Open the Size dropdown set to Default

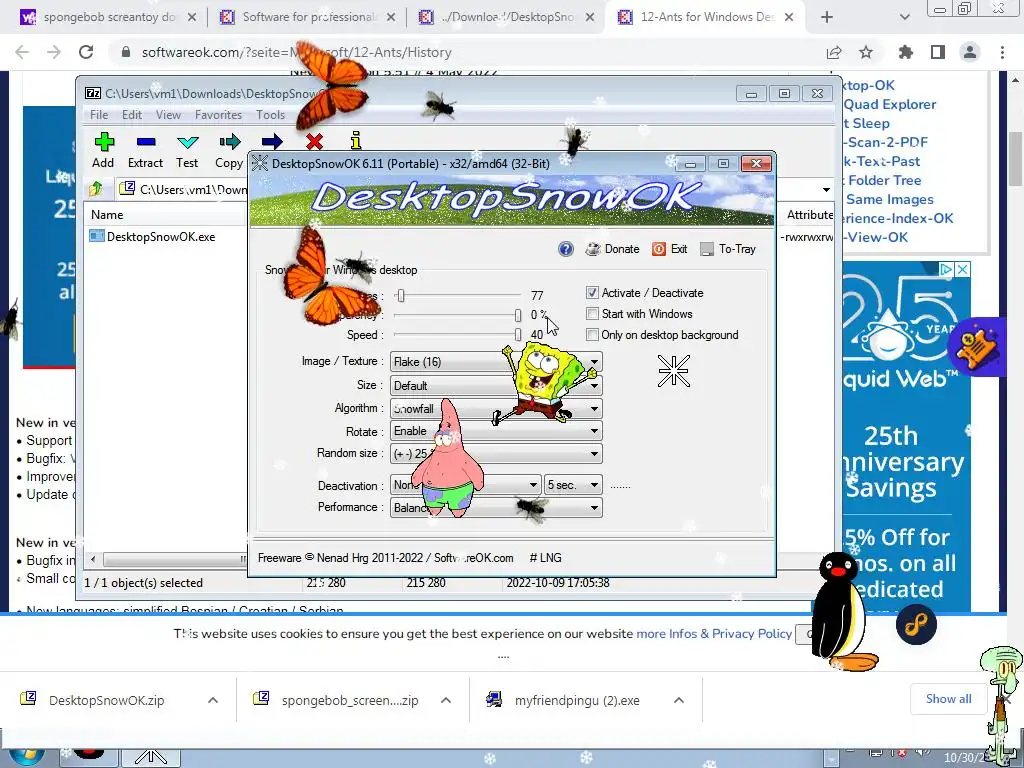coord(496,385)
